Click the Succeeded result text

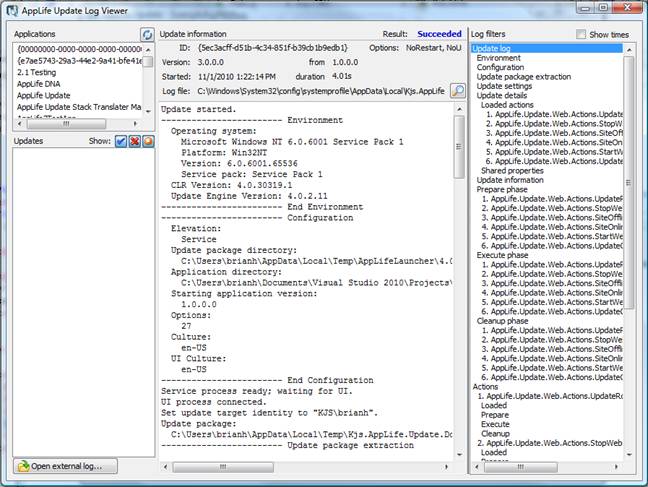click(x=439, y=34)
